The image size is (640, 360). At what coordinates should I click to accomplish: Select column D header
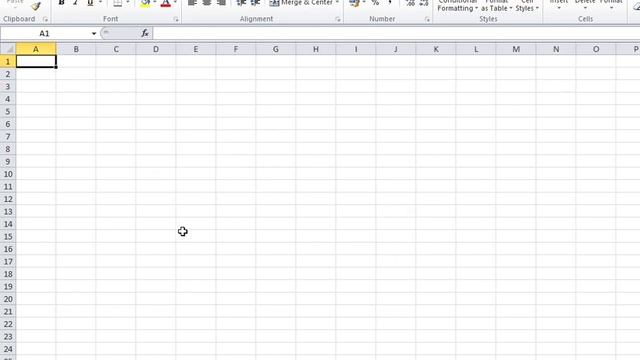pyautogui.click(x=156, y=49)
